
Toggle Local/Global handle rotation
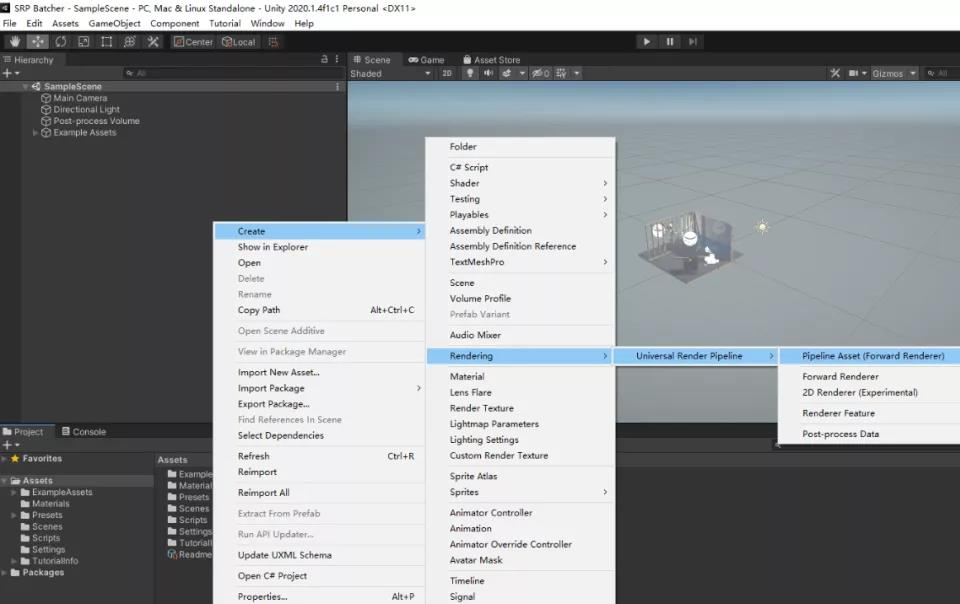click(239, 42)
